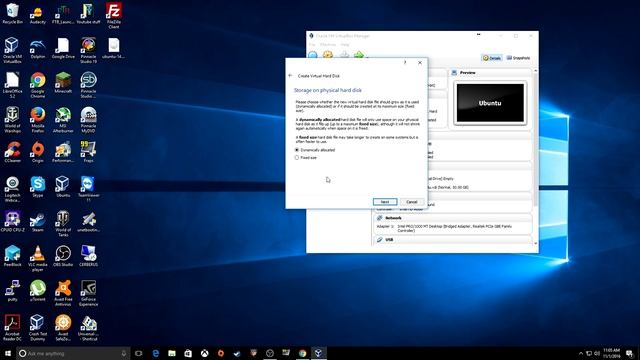Open the wizard's question mark help button
The height and width of the screenshot is (360, 640).
[405, 62]
